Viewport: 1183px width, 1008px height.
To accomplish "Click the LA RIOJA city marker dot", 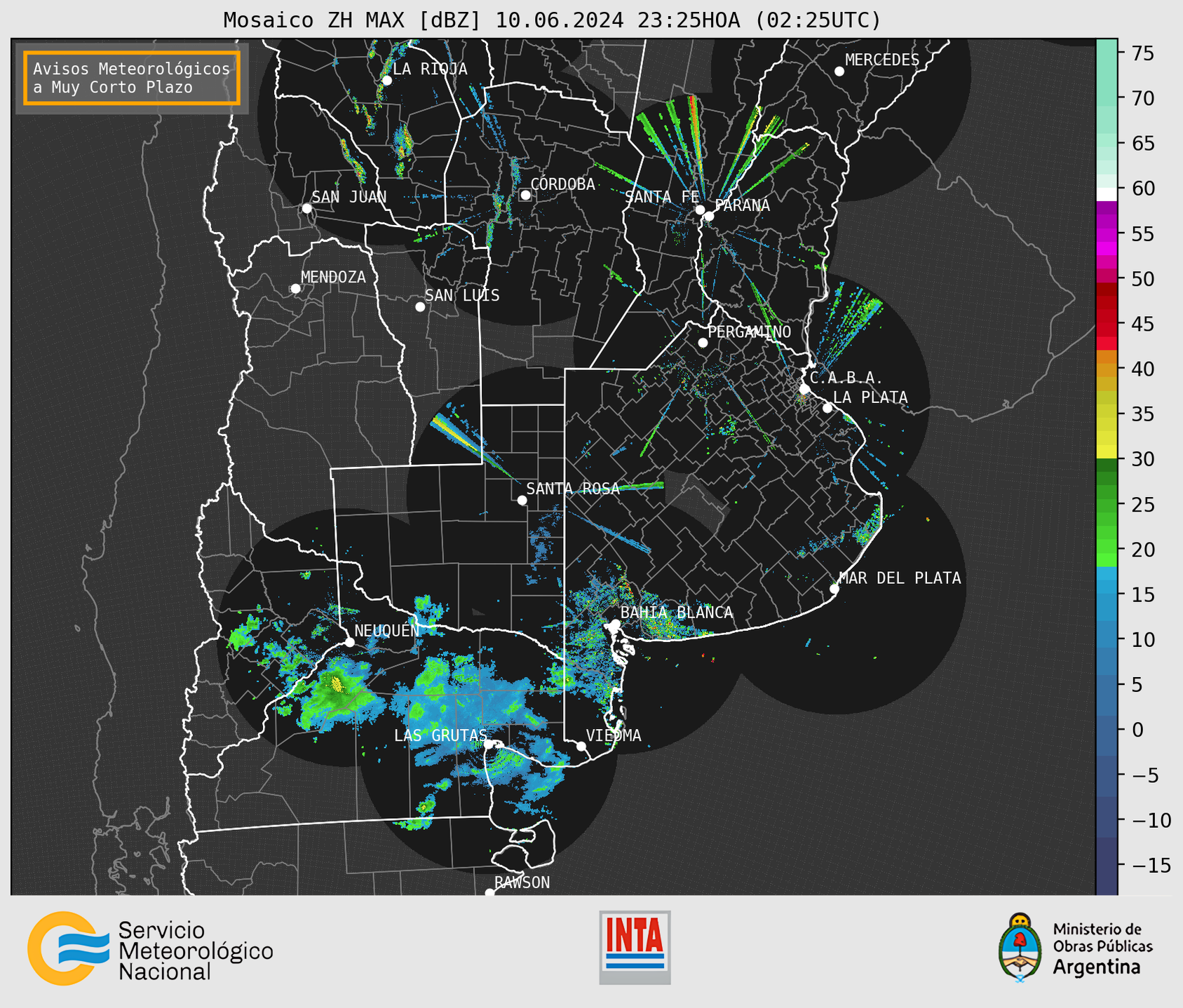I will pyautogui.click(x=386, y=81).
